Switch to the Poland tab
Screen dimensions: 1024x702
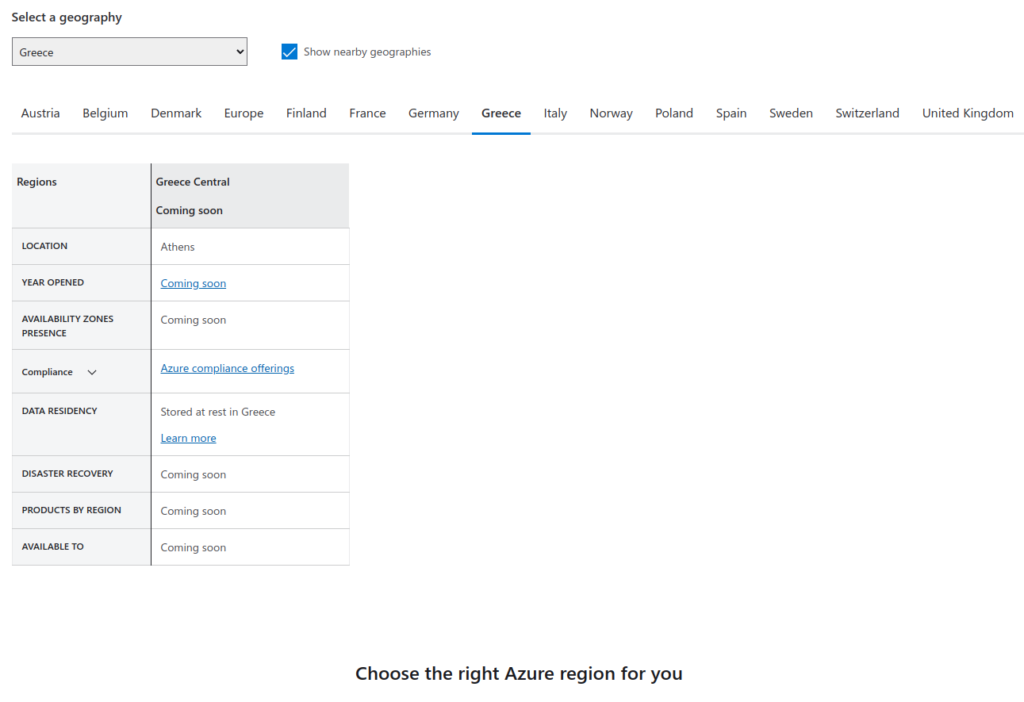coord(674,113)
